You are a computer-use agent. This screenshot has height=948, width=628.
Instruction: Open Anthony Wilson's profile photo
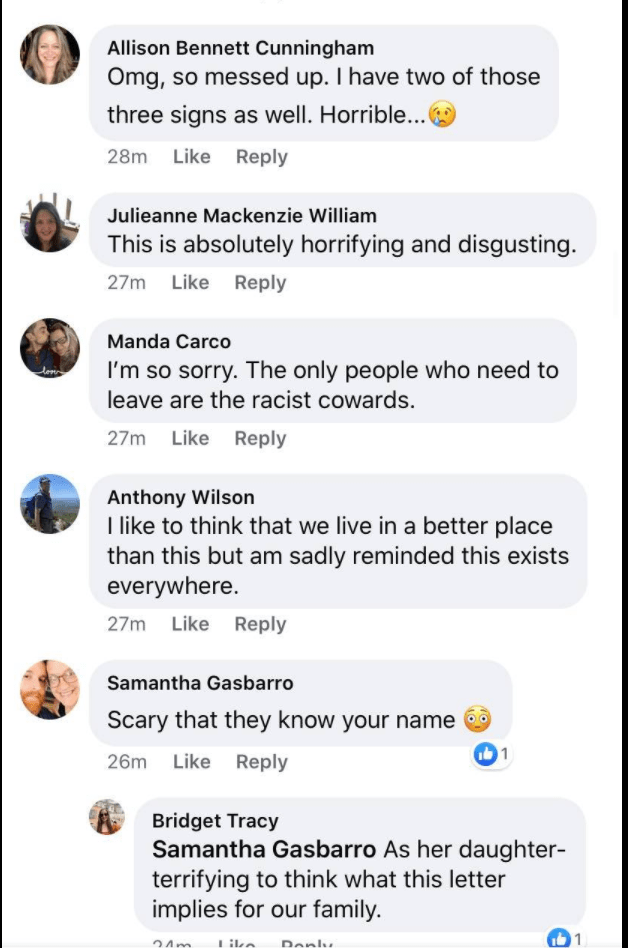[50, 504]
